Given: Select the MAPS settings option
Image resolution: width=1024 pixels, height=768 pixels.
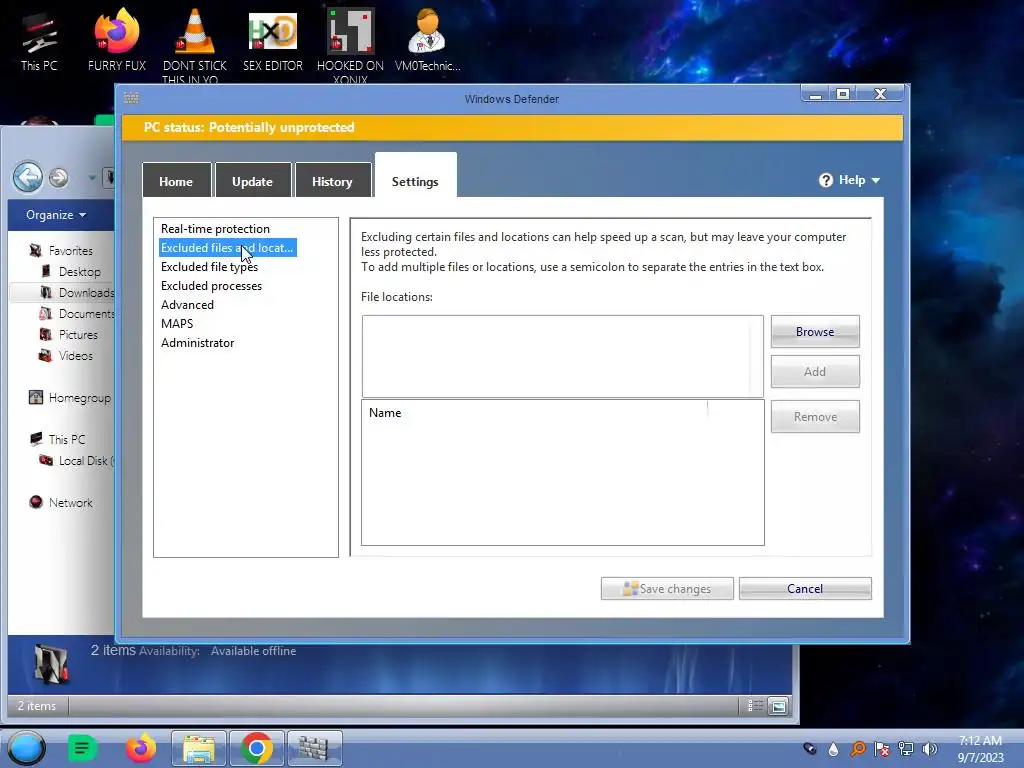Looking at the screenshot, I should tap(177, 323).
